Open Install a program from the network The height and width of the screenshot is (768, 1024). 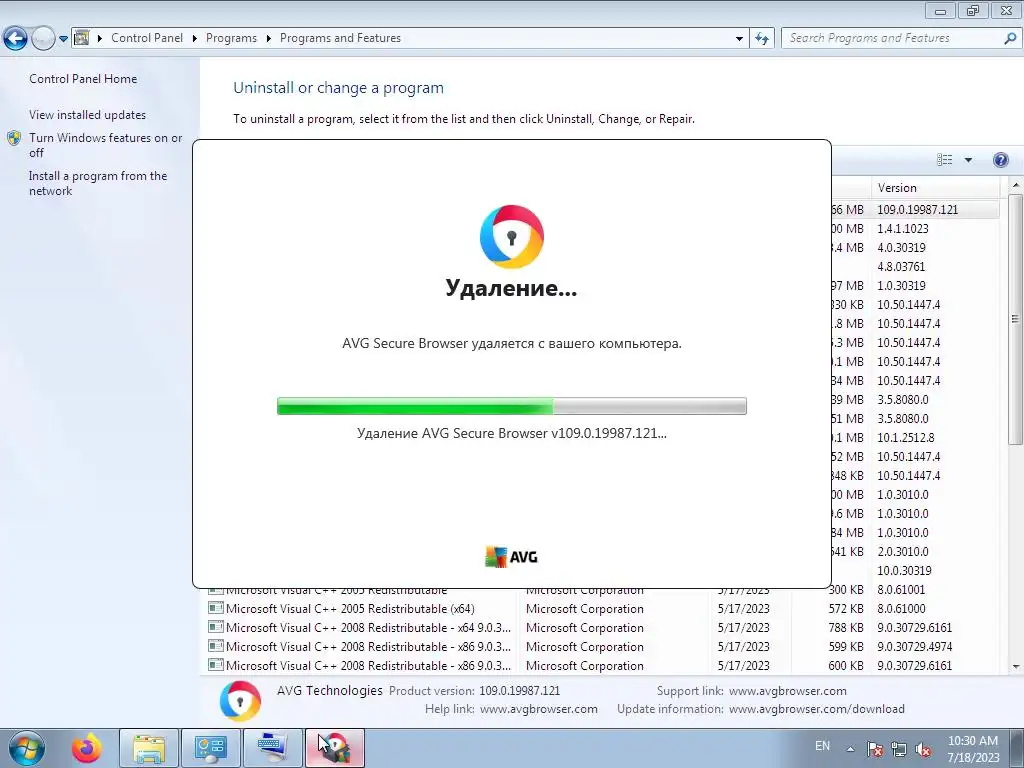(x=98, y=183)
